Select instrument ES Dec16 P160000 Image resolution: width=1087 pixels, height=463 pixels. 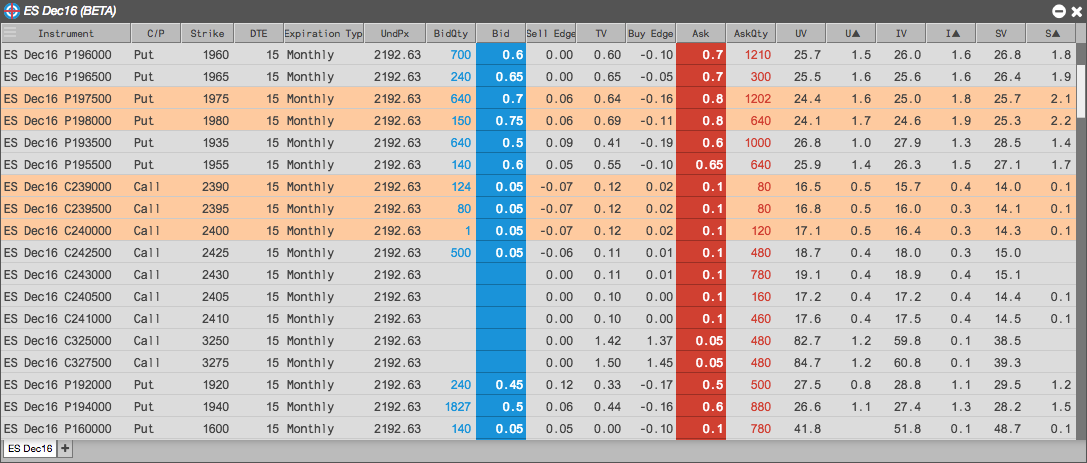coord(58,429)
